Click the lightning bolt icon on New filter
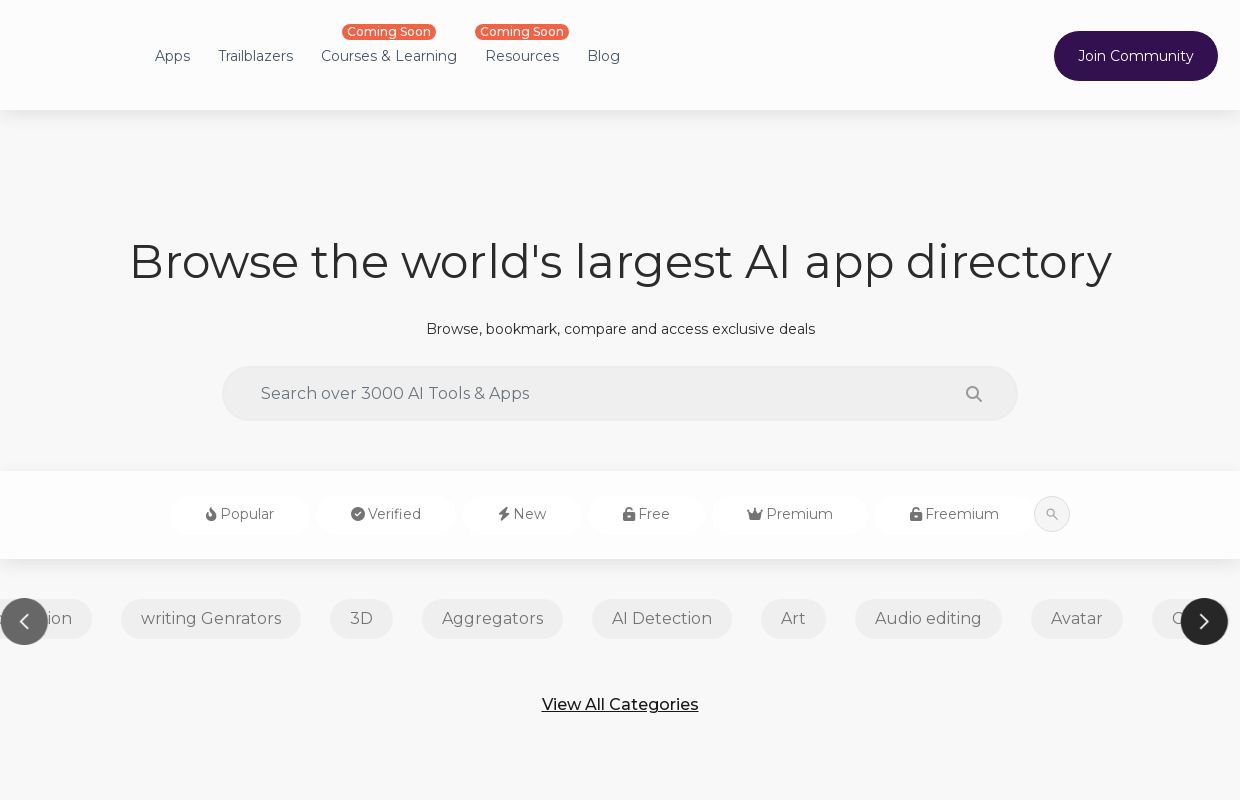This screenshot has height=800, width=1240. (x=504, y=514)
